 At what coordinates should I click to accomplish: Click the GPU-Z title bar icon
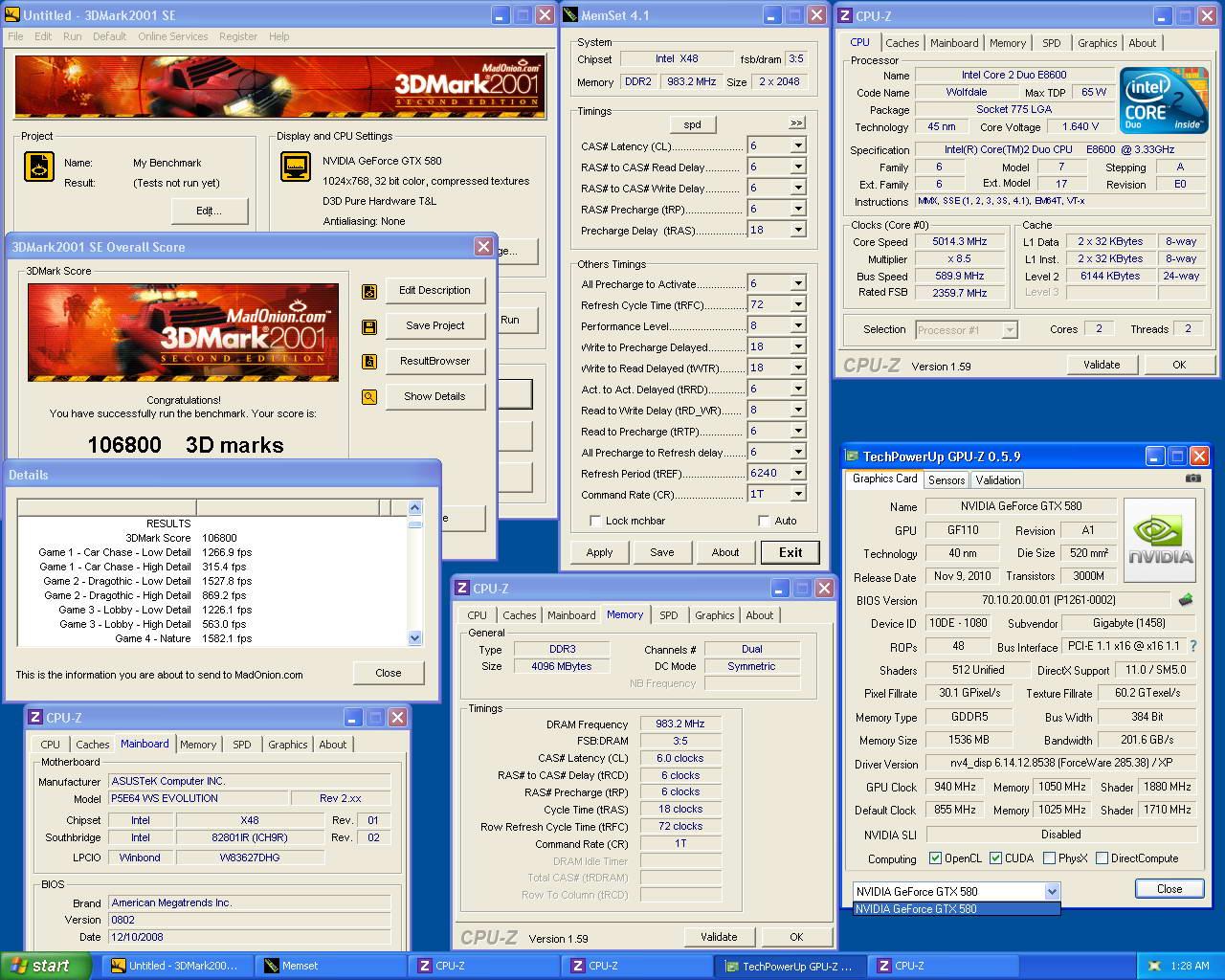click(x=852, y=457)
